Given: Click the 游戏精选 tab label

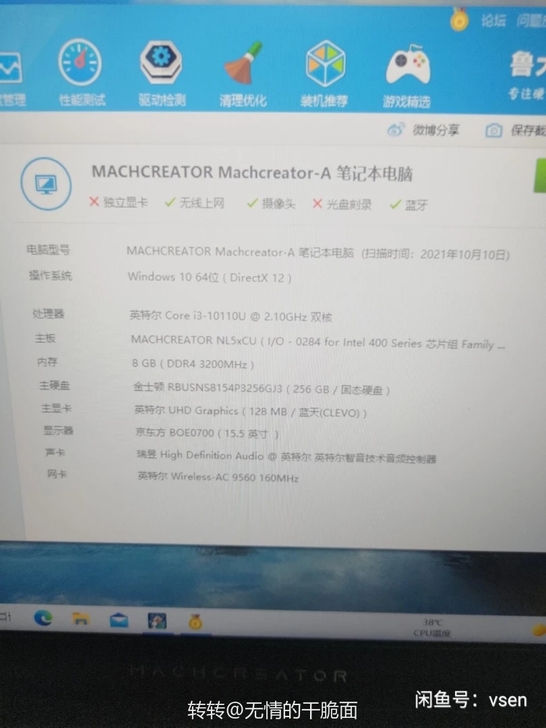Looking at the screenshot, I should (x=407, y=102).
